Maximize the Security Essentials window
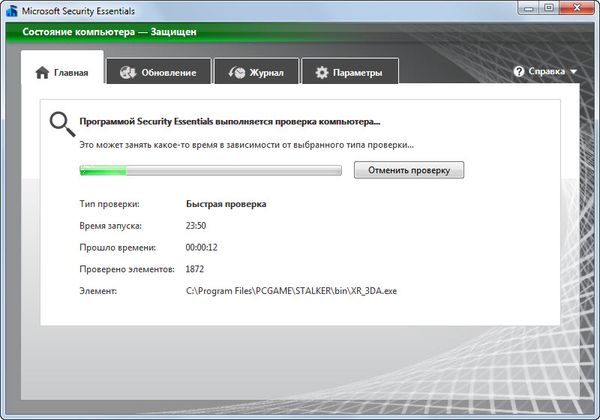This screenshot has width=600, height=420. click(549, 8)
